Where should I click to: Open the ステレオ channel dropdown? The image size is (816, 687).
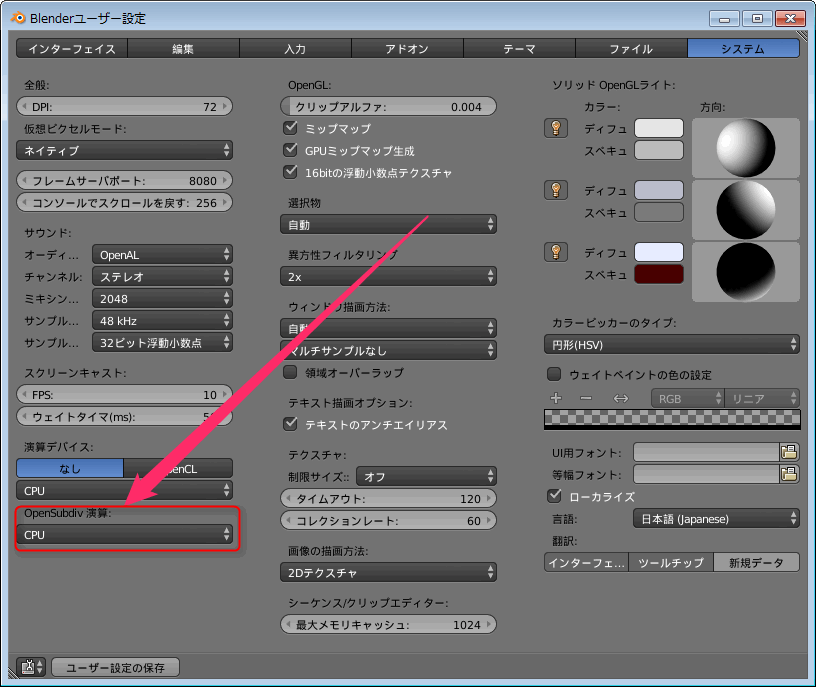pyautogui.click(x=162, y=276)
